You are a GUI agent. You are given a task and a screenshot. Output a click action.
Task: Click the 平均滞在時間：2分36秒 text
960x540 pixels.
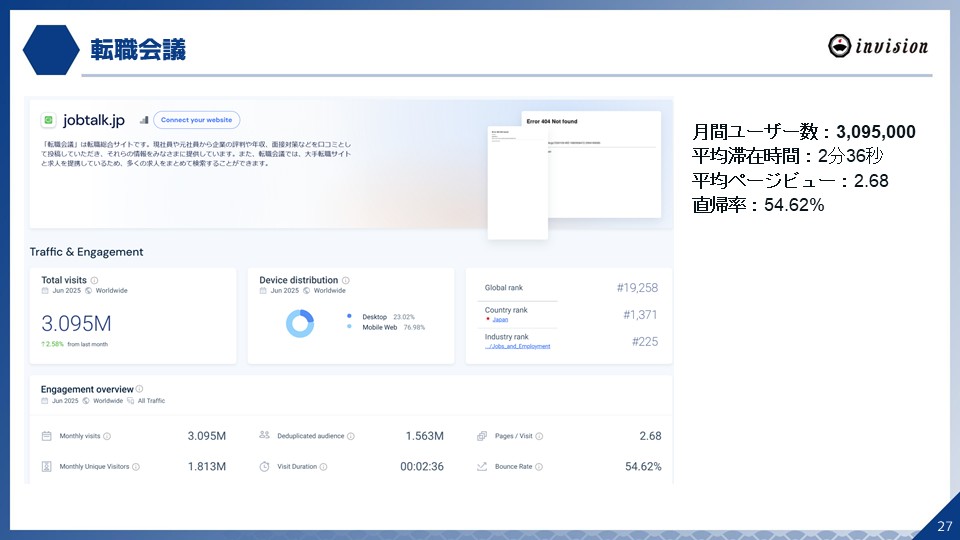click(788, 156)
